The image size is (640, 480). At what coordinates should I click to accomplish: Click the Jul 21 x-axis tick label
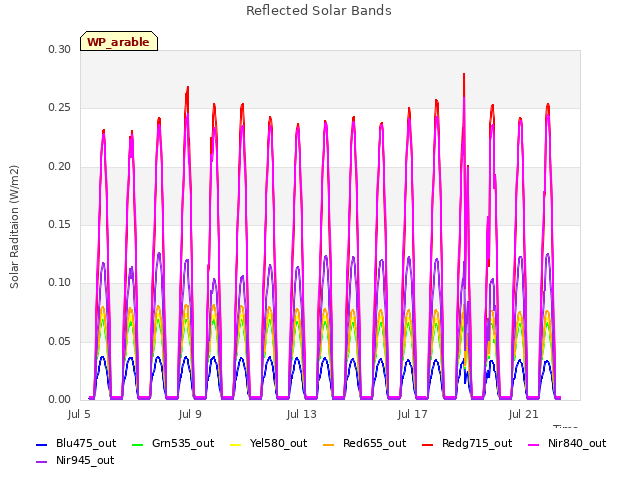pyautogui.click(x=523, y=415)
